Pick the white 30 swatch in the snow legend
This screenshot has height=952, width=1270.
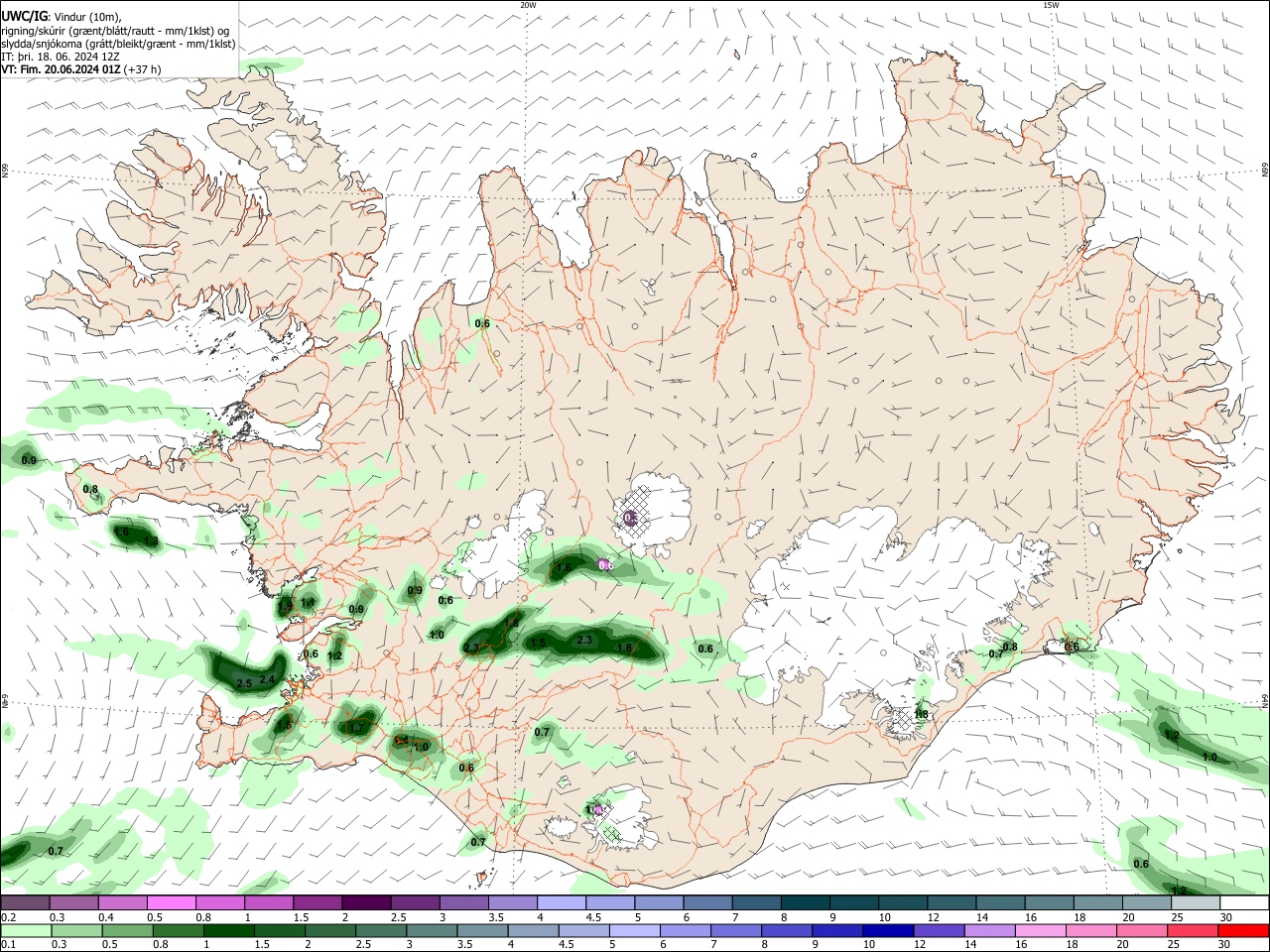pyautogui.click(x=1244, y=902)
